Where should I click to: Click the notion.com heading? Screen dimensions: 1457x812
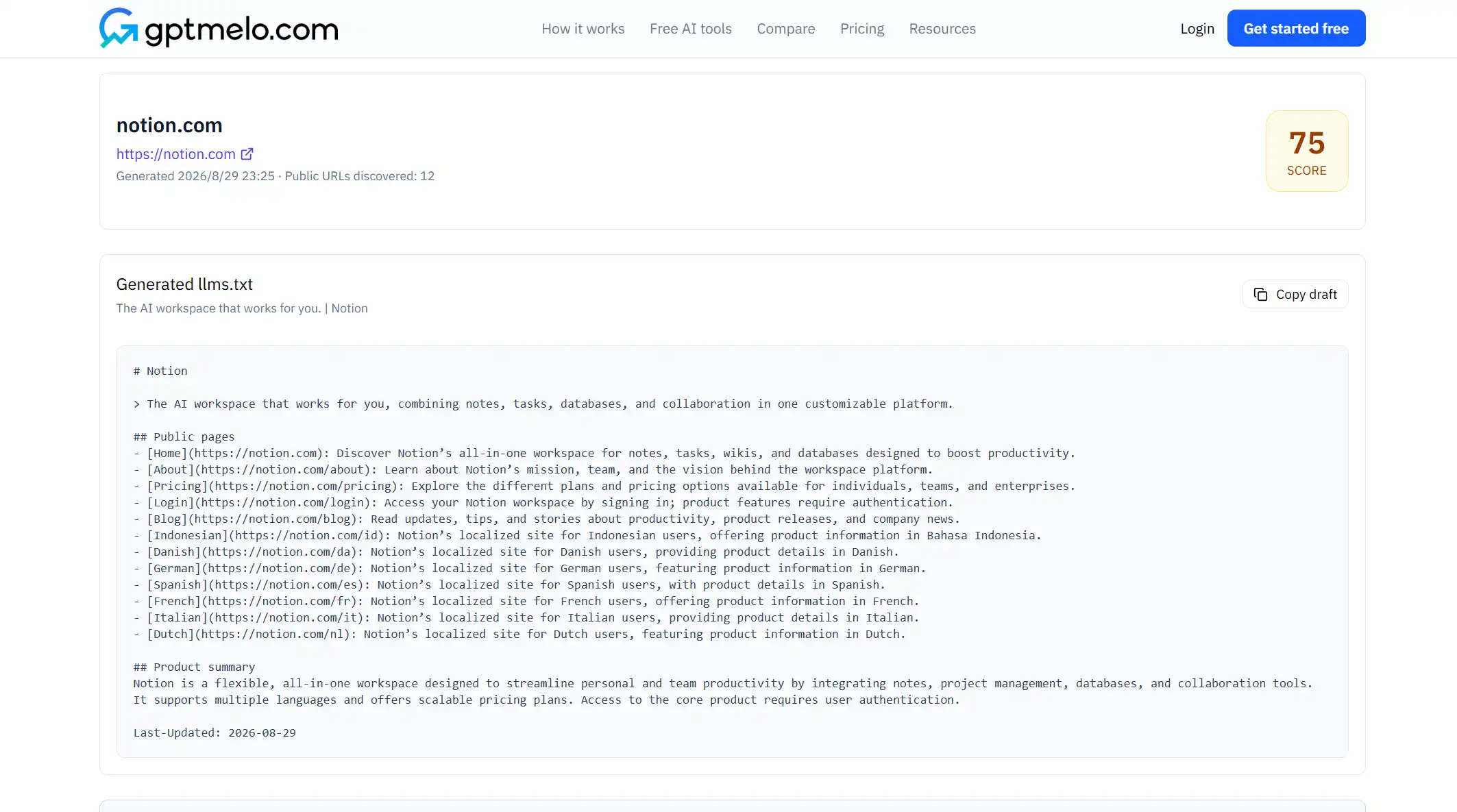(x=169, y=125)
